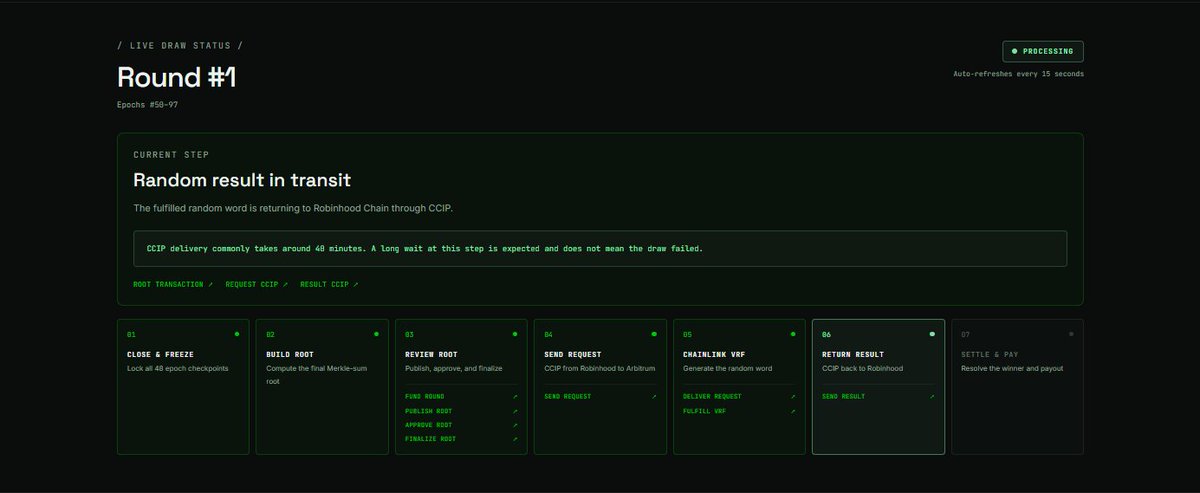
Task: Click the Settle & Pay step title
Action: point(988,354)
